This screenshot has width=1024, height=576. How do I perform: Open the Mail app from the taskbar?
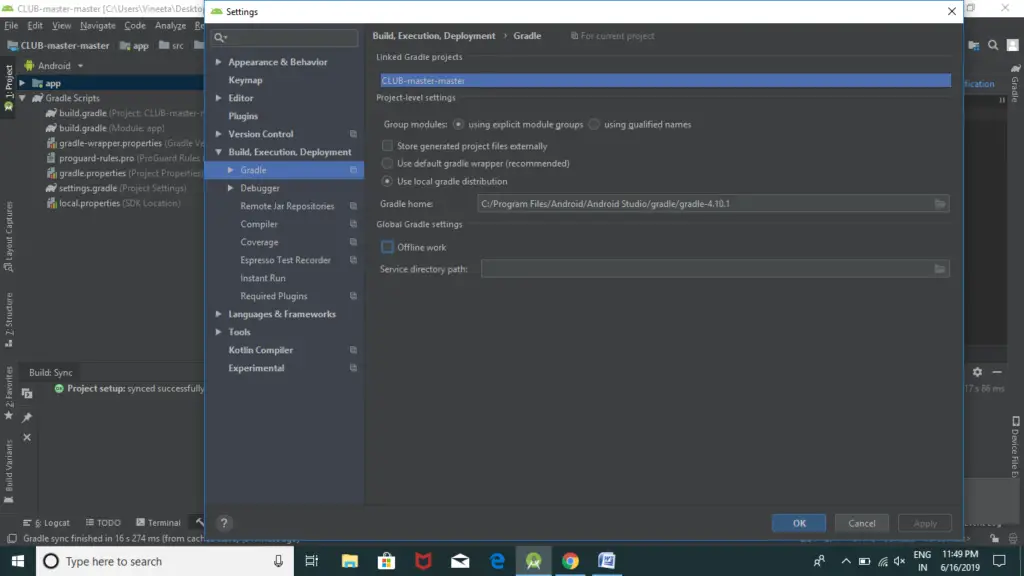[460, 561]
